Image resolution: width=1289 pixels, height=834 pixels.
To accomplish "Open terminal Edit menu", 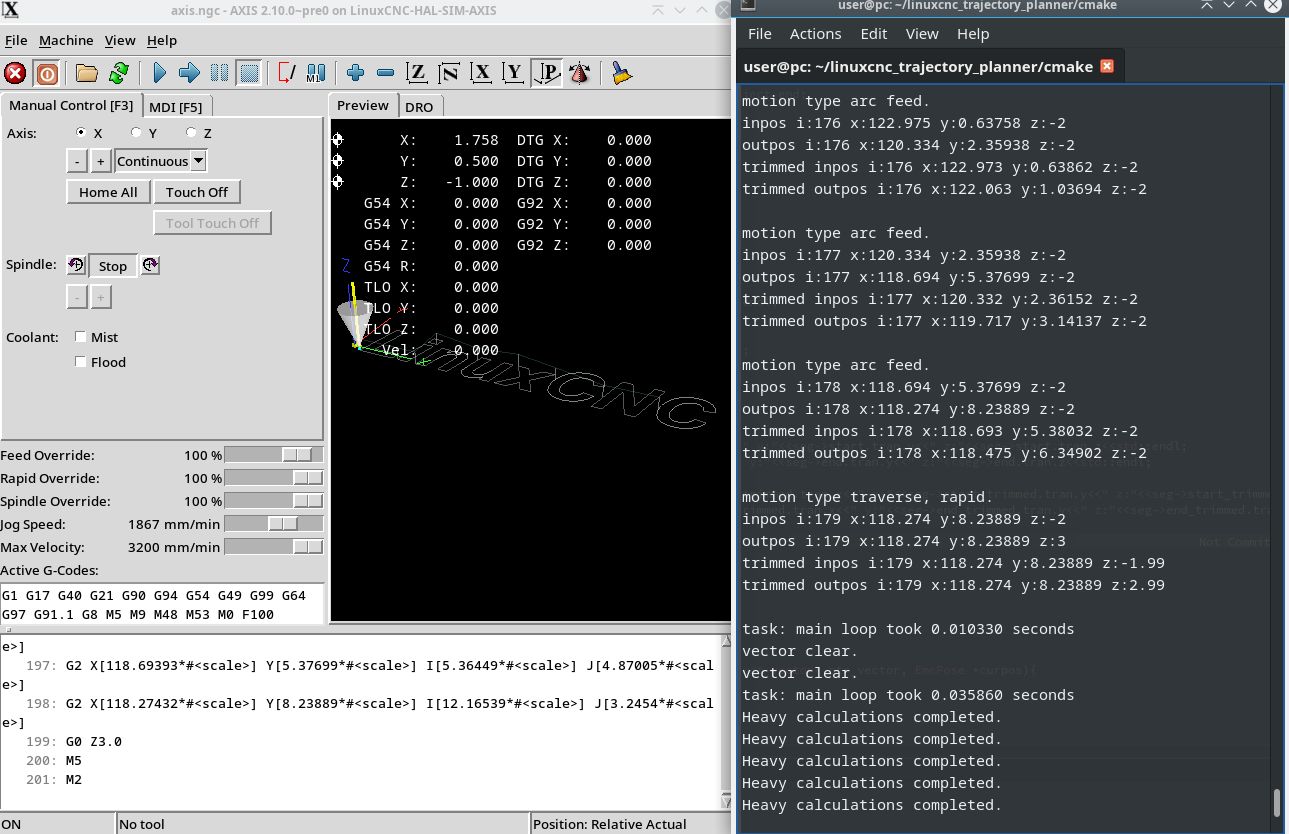I will tap(873, 34).
